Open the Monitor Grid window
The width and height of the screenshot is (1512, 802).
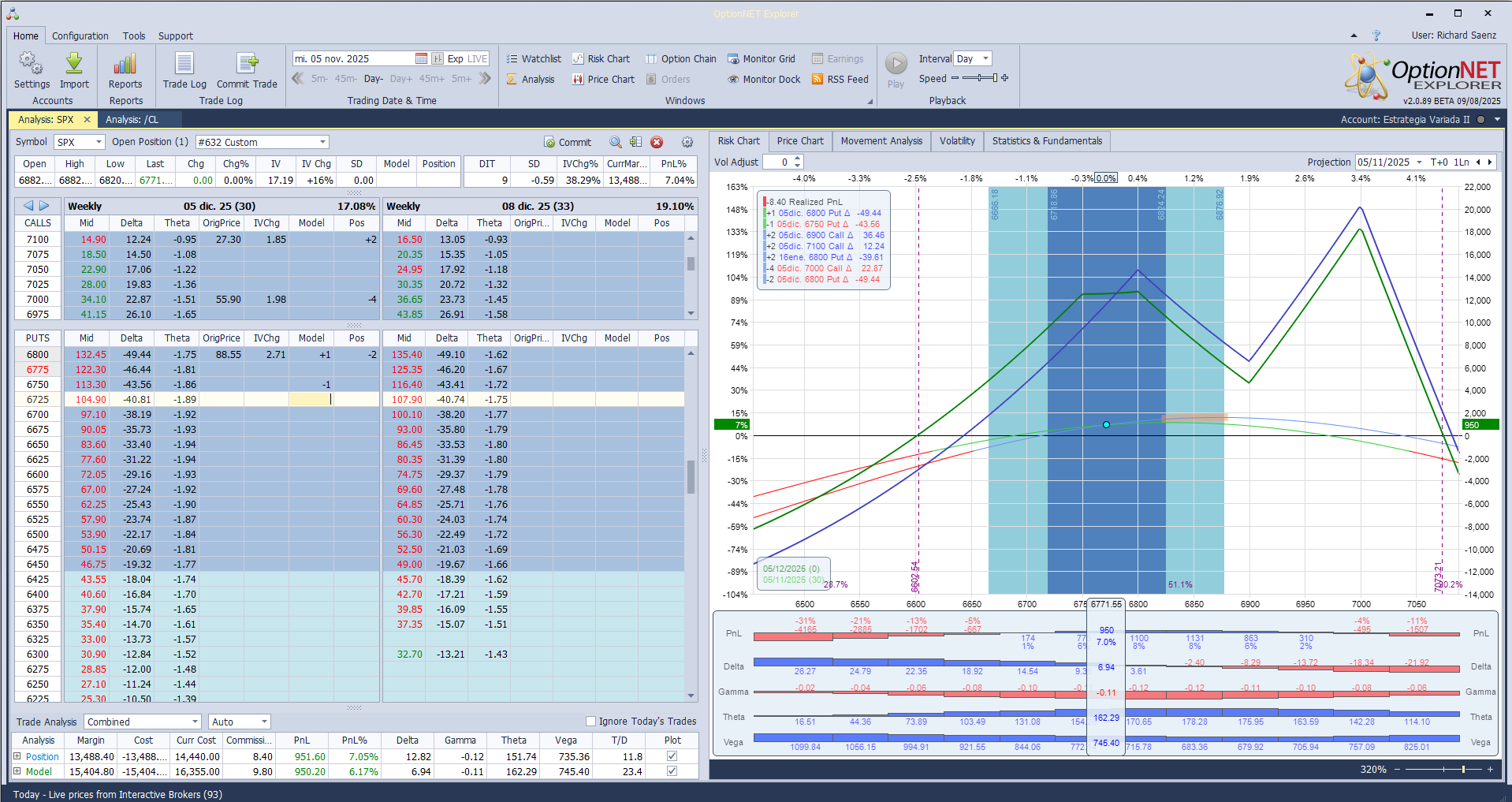[x=762, y=58]
